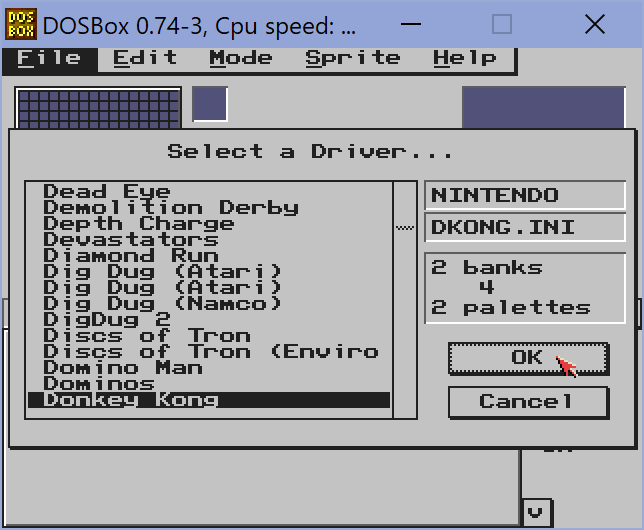Click the highlighted Donkey Kong entry
This screenshot has height=530, width=644.
[209, 400]
